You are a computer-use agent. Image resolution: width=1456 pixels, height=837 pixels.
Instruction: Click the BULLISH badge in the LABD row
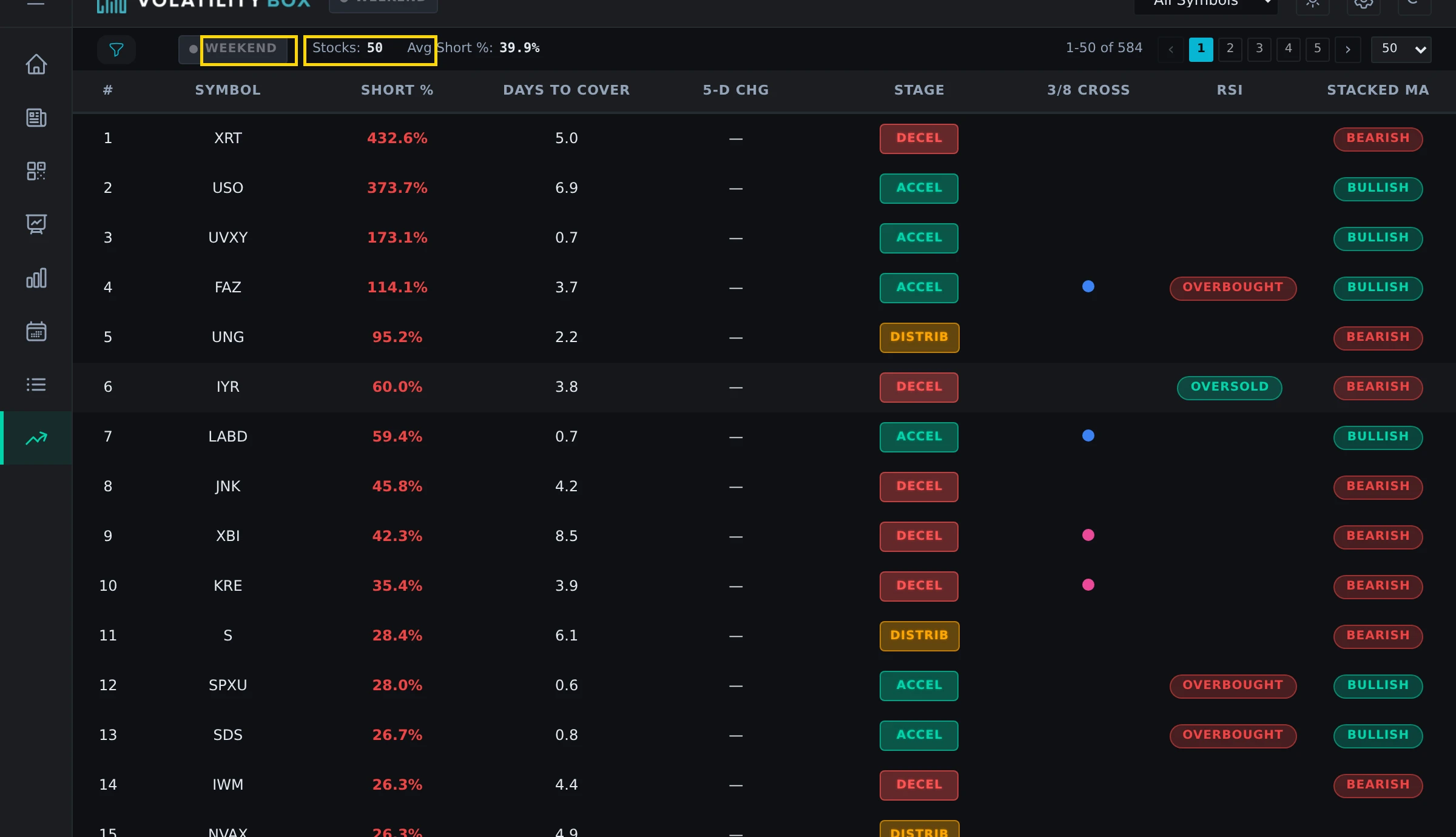point(1378,437)
